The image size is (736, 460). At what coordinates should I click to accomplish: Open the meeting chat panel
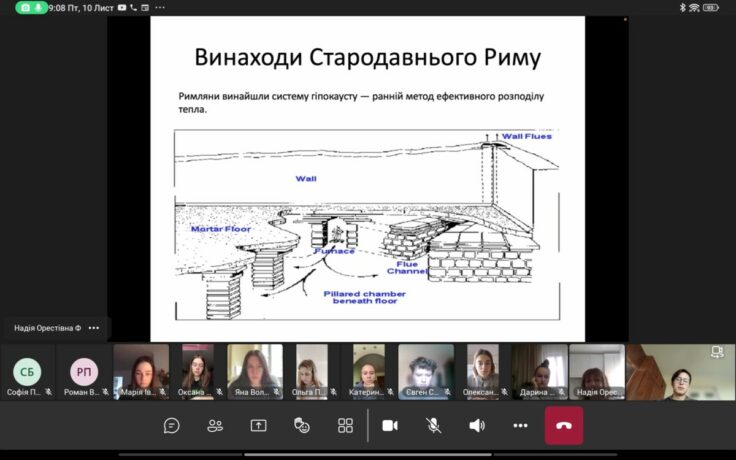coord(171,425)
